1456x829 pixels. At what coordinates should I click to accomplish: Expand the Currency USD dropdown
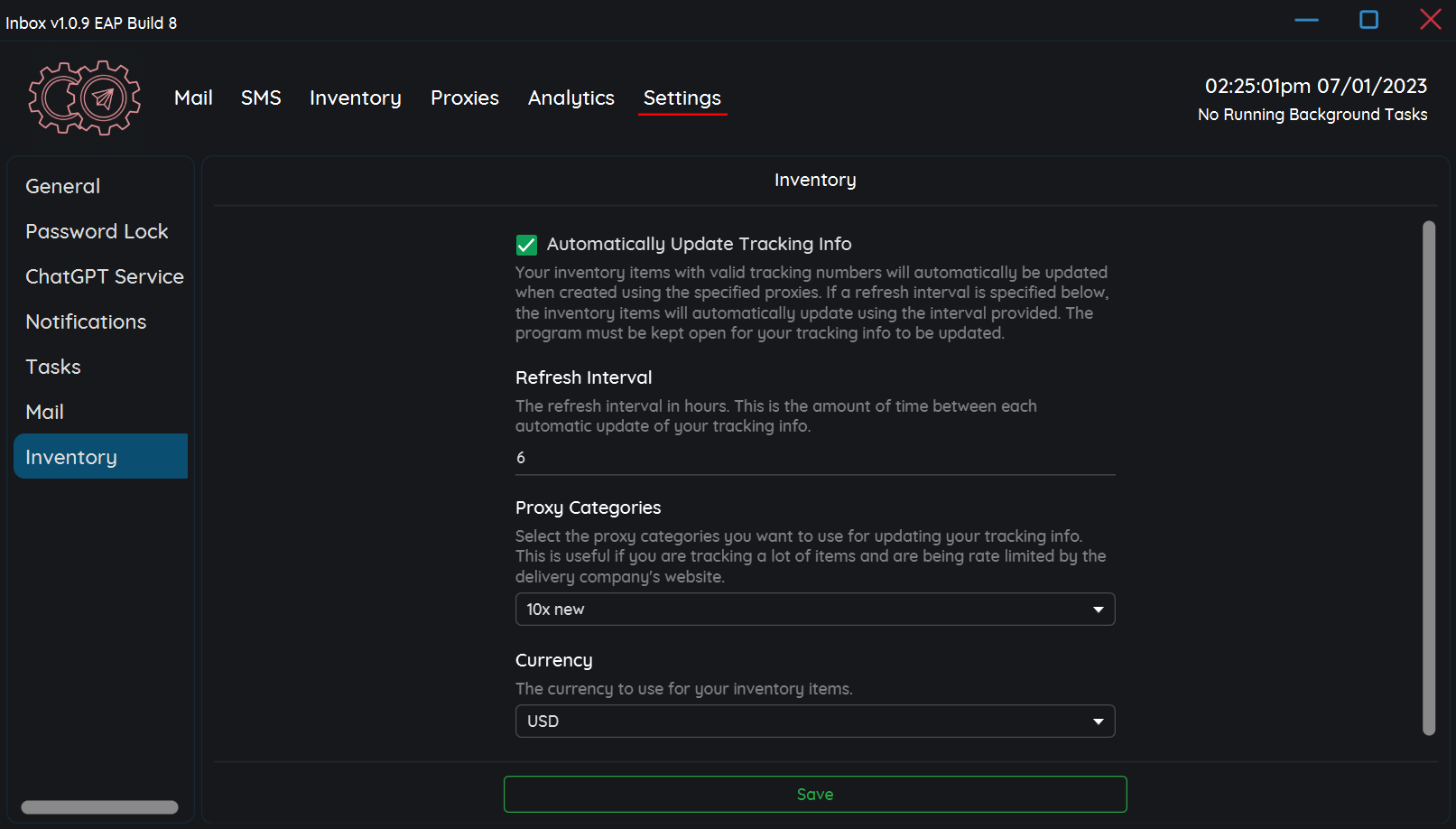814,722
